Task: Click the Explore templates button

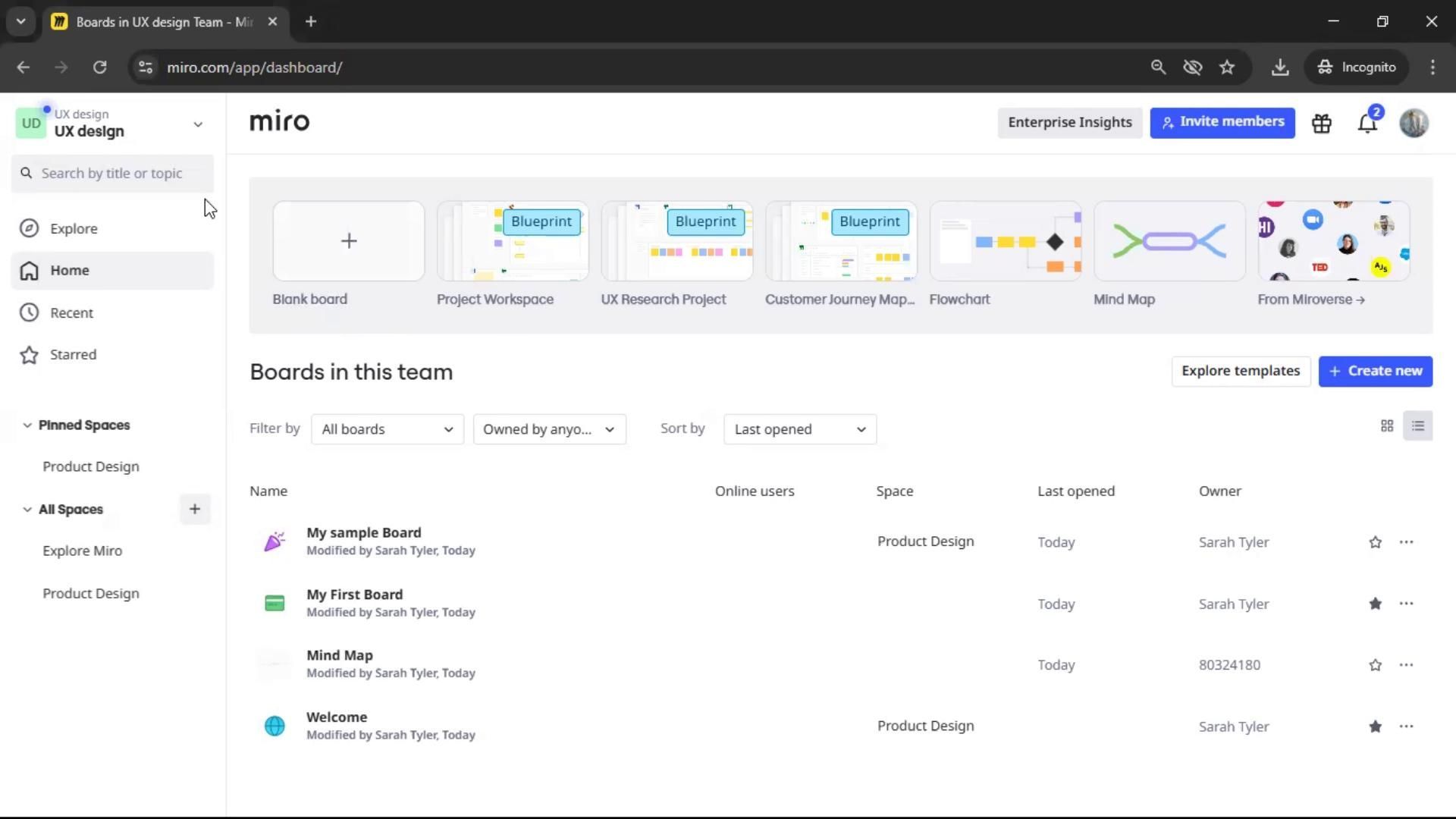Action: point(1240,371)
